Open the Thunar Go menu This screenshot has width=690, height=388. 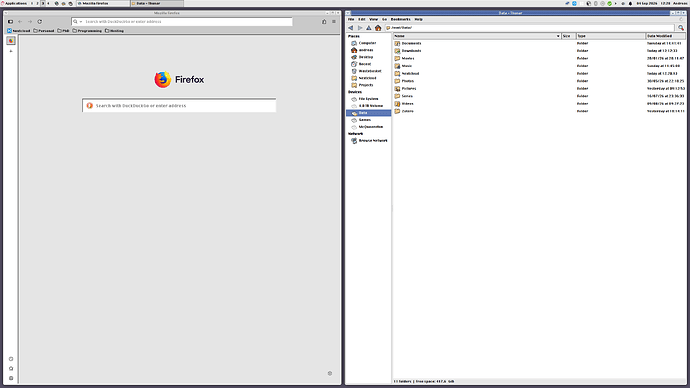pyautogui.click(x=384, y=19)
